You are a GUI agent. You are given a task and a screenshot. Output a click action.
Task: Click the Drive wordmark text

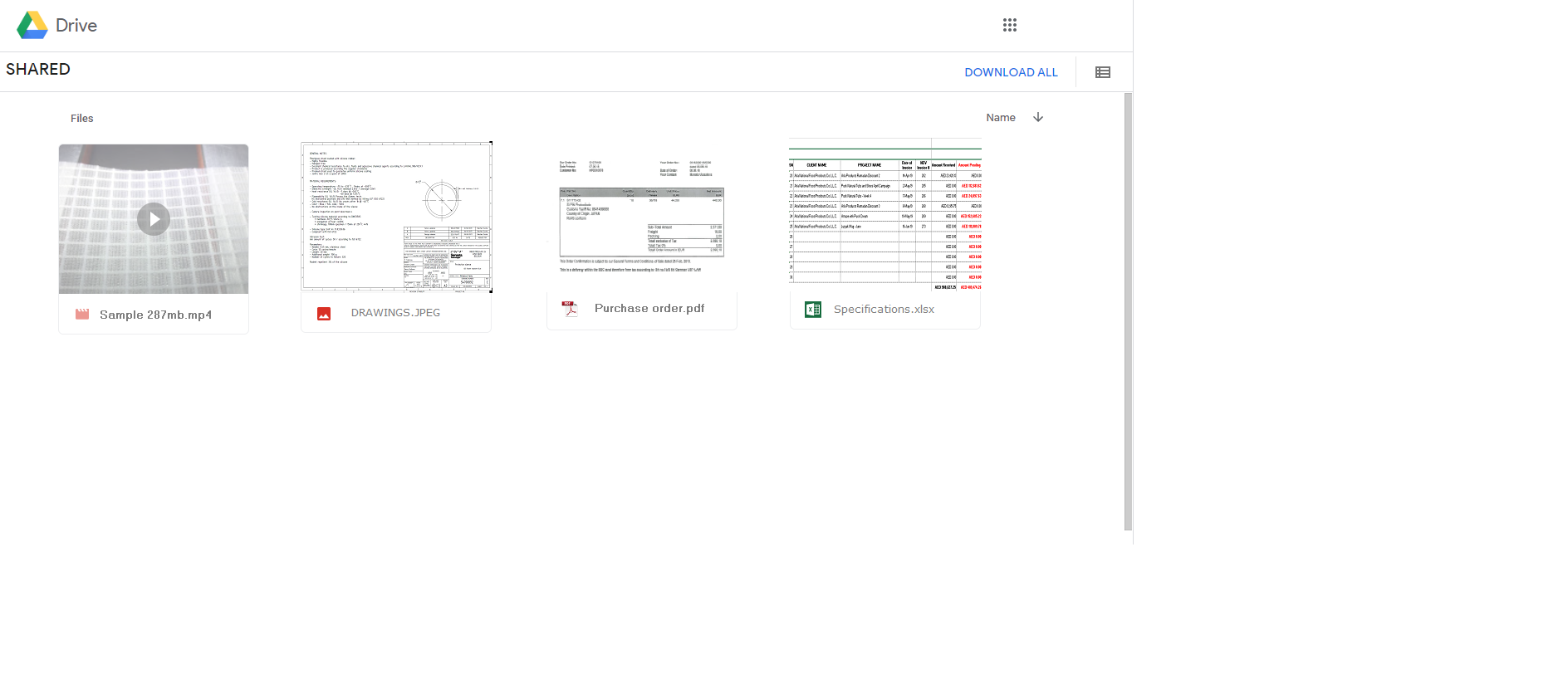click(x=76, y=26)
